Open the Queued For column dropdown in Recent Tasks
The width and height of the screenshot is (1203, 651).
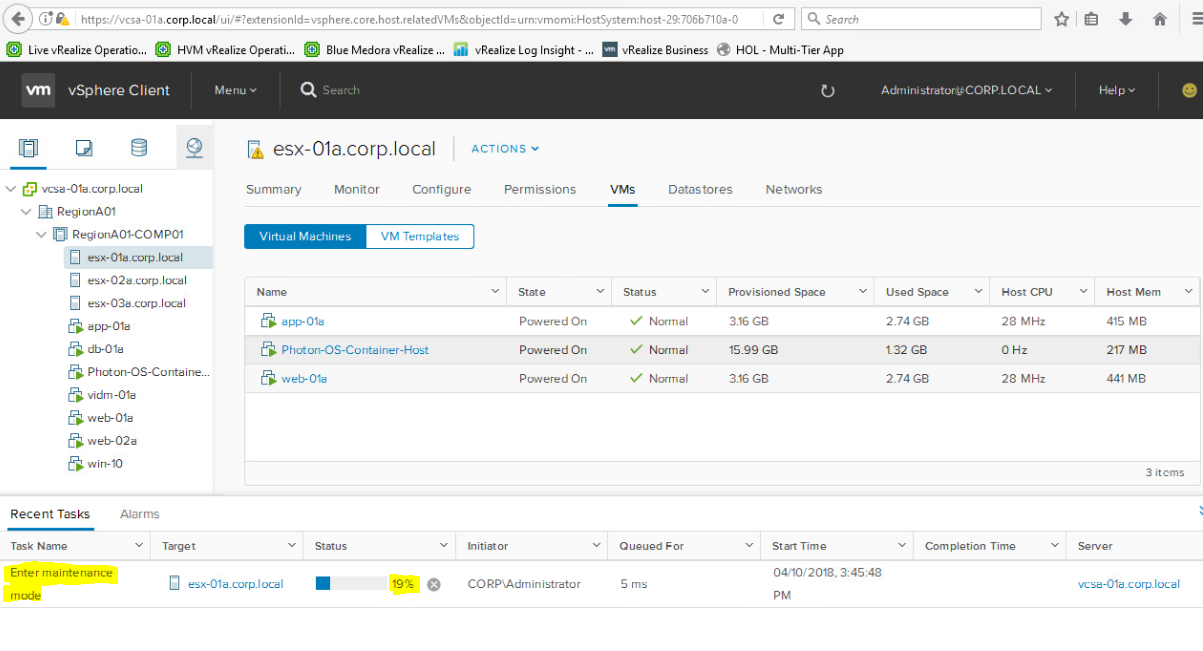click(749, 546)
